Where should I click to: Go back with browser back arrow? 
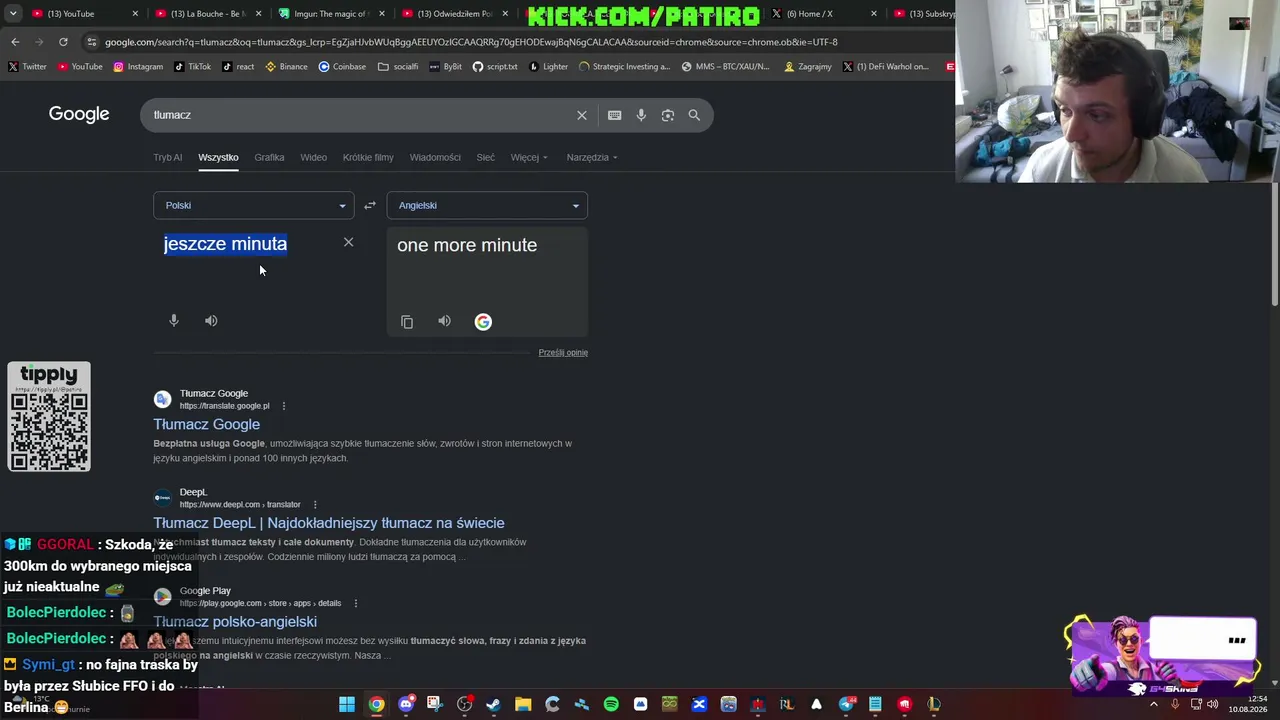15,42
